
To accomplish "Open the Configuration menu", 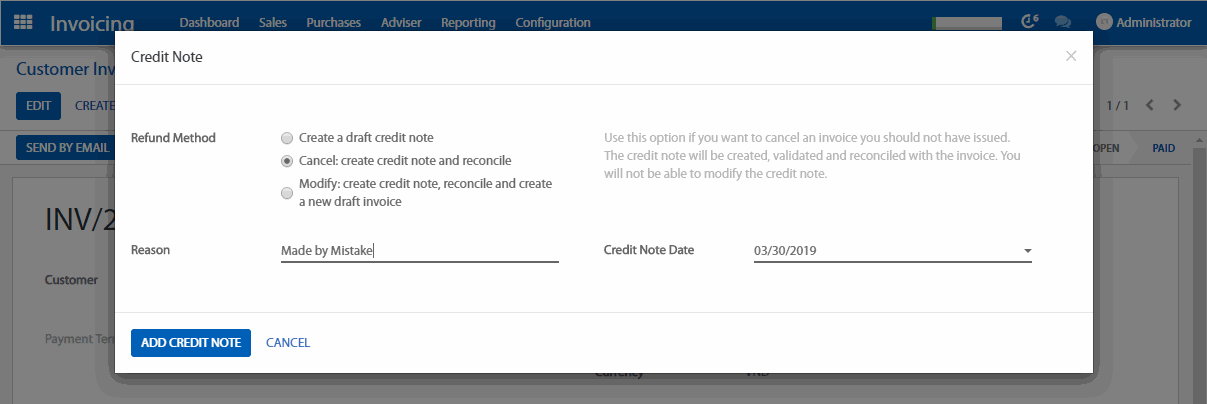I will pyautogui.click(x=552, y=22).
